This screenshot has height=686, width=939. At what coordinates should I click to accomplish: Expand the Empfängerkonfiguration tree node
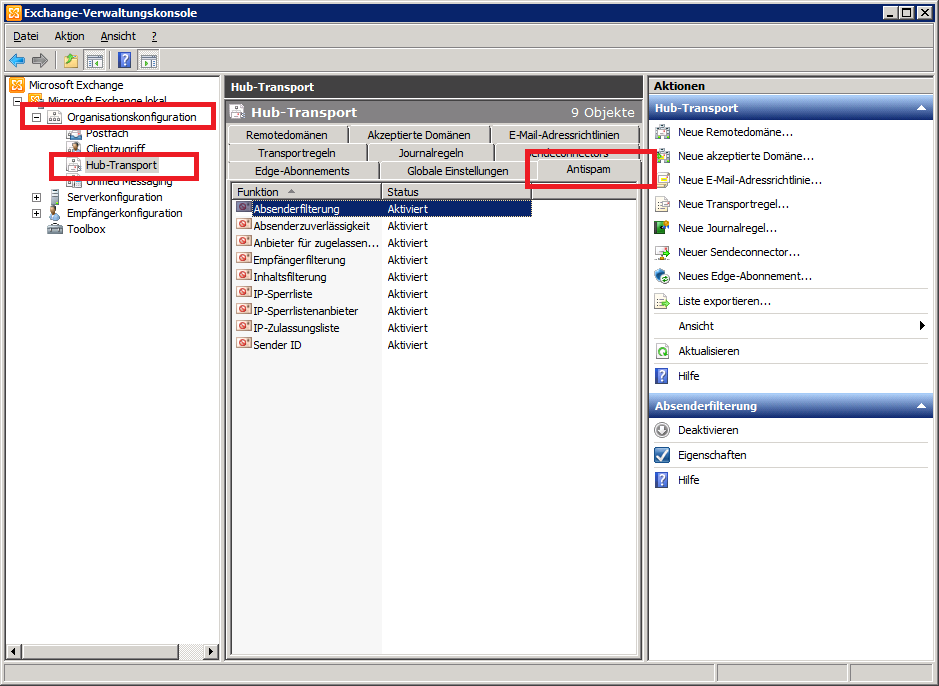[x=37, y=213]
